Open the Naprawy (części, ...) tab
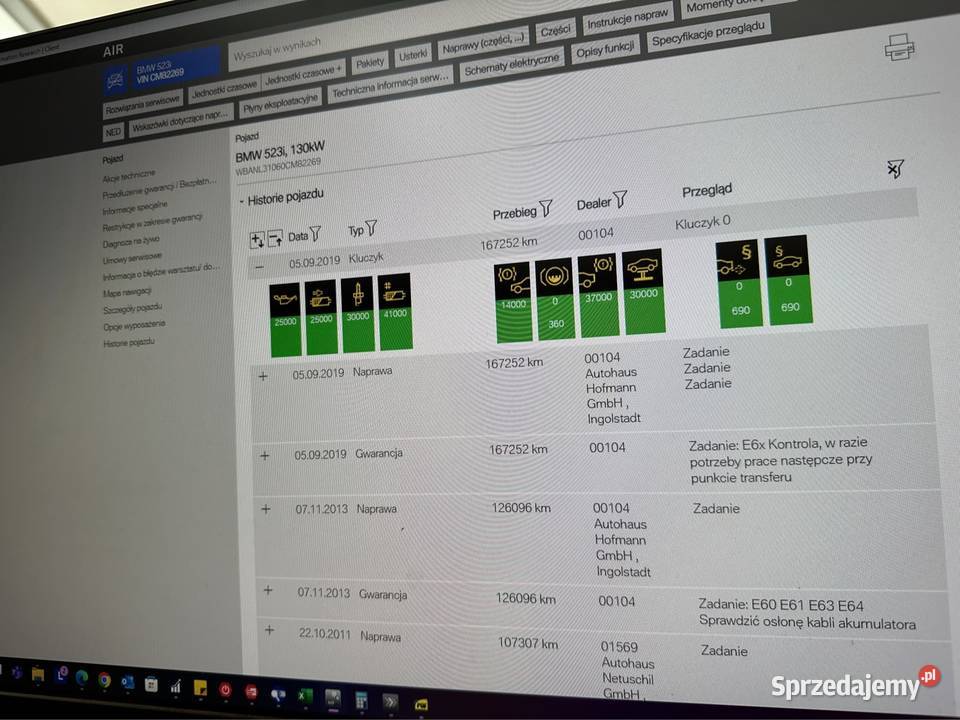This screenshot has width=960, height=720. pos(484,44)
